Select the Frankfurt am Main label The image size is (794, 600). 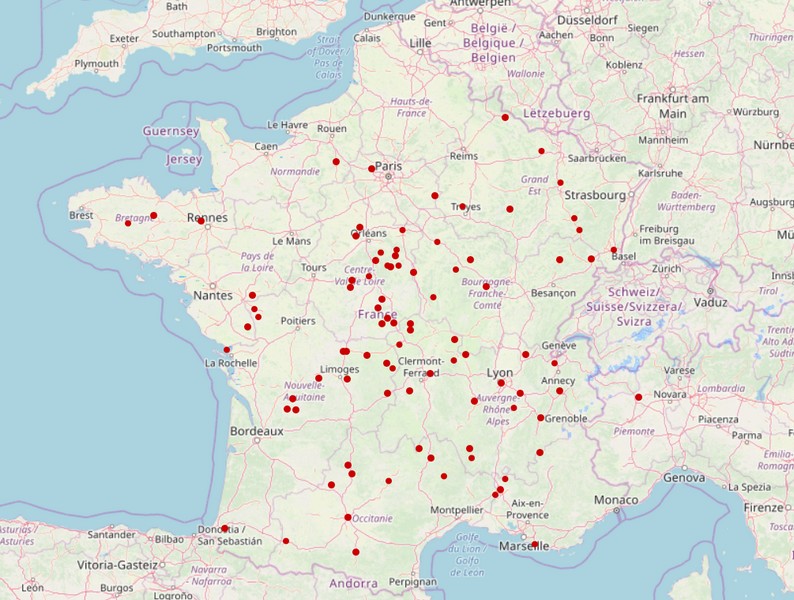click(672, 106)
